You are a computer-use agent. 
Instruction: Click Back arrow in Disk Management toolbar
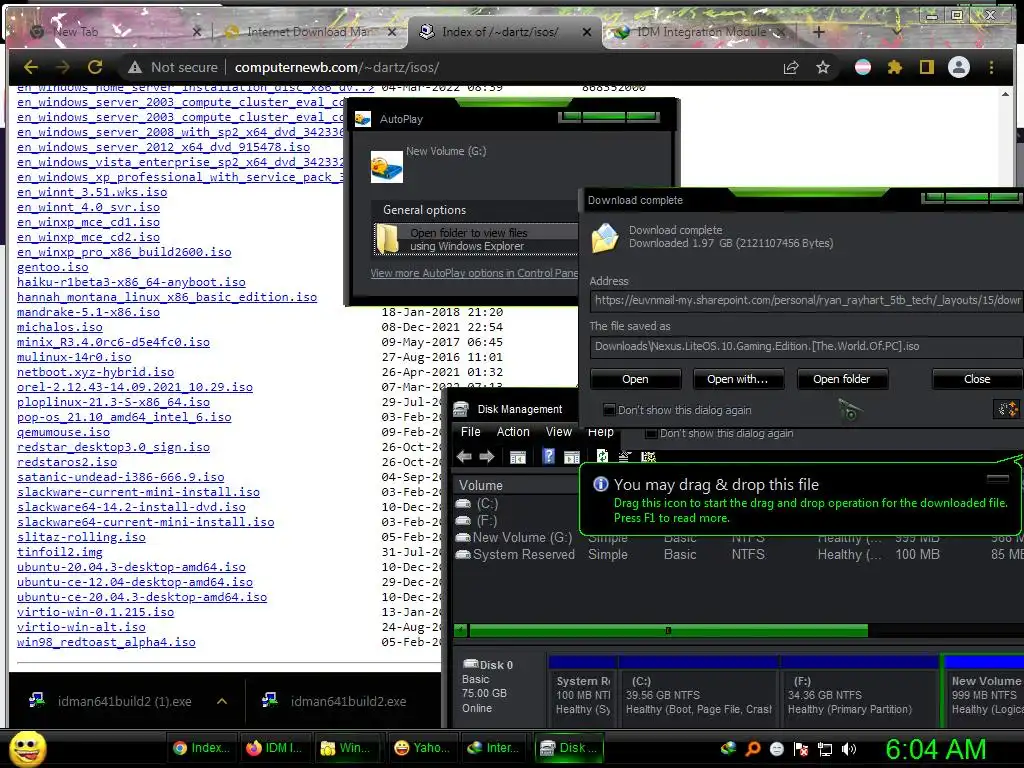[x=464, y=456]
